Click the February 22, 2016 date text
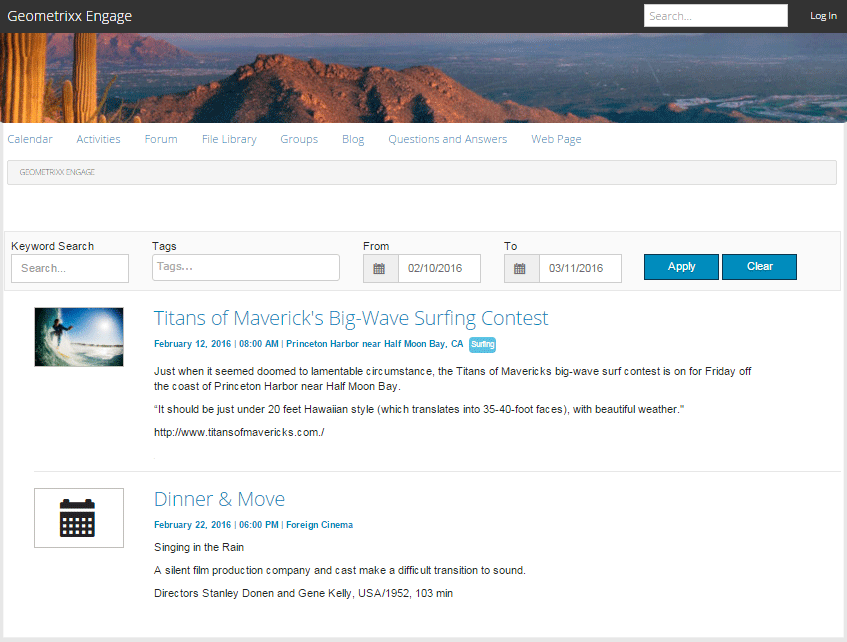This screenshot has height=642, width=847. point(192,525)
